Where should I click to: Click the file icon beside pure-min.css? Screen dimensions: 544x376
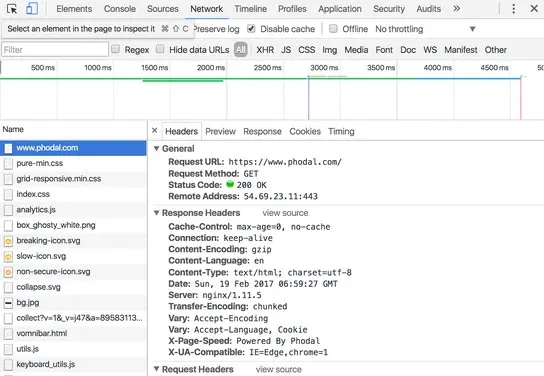pyautogui.click(x=8, y=163)
